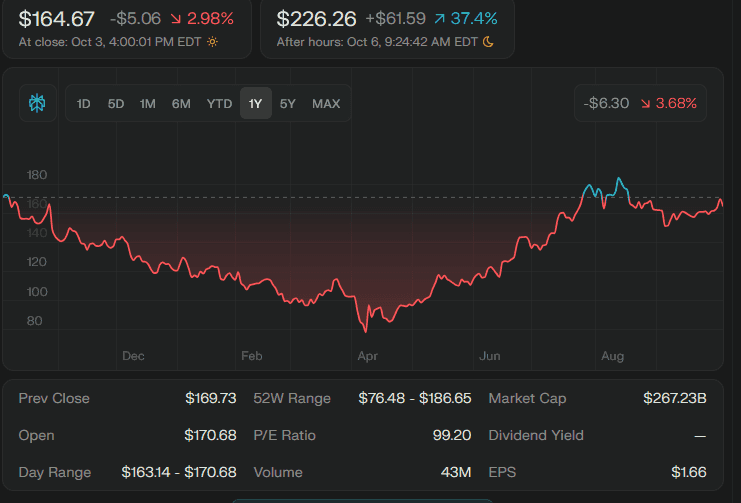Viewport: 741px width, 503px height.
Task: Switch the chart to 5D range
Action: point(116,103)
